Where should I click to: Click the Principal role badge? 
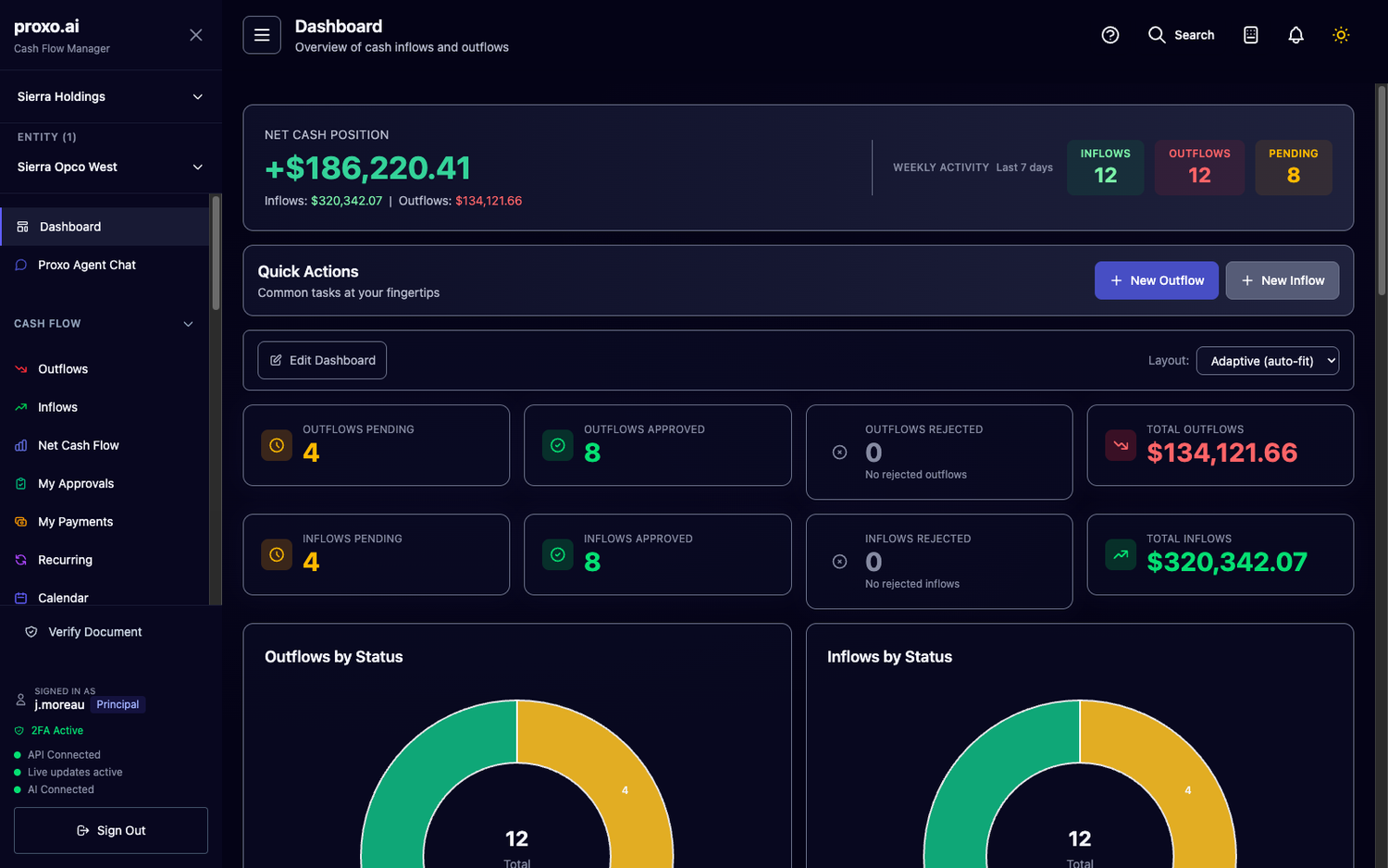click(118, 704)
